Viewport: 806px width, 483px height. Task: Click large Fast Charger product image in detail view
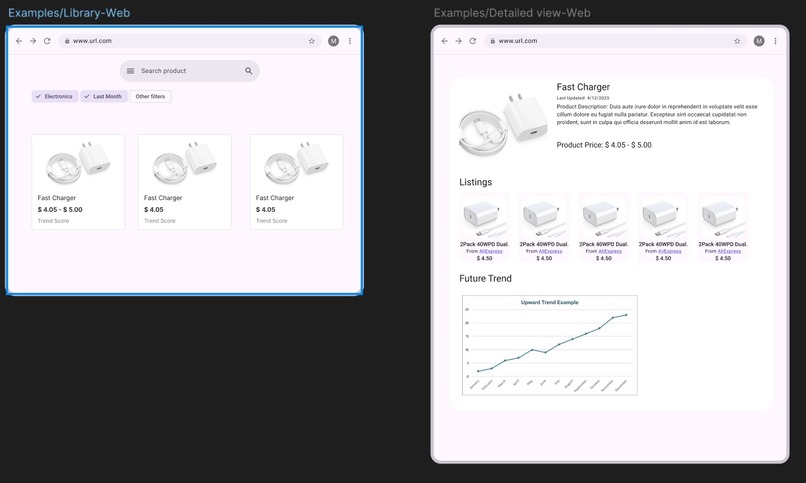(503, 125)
